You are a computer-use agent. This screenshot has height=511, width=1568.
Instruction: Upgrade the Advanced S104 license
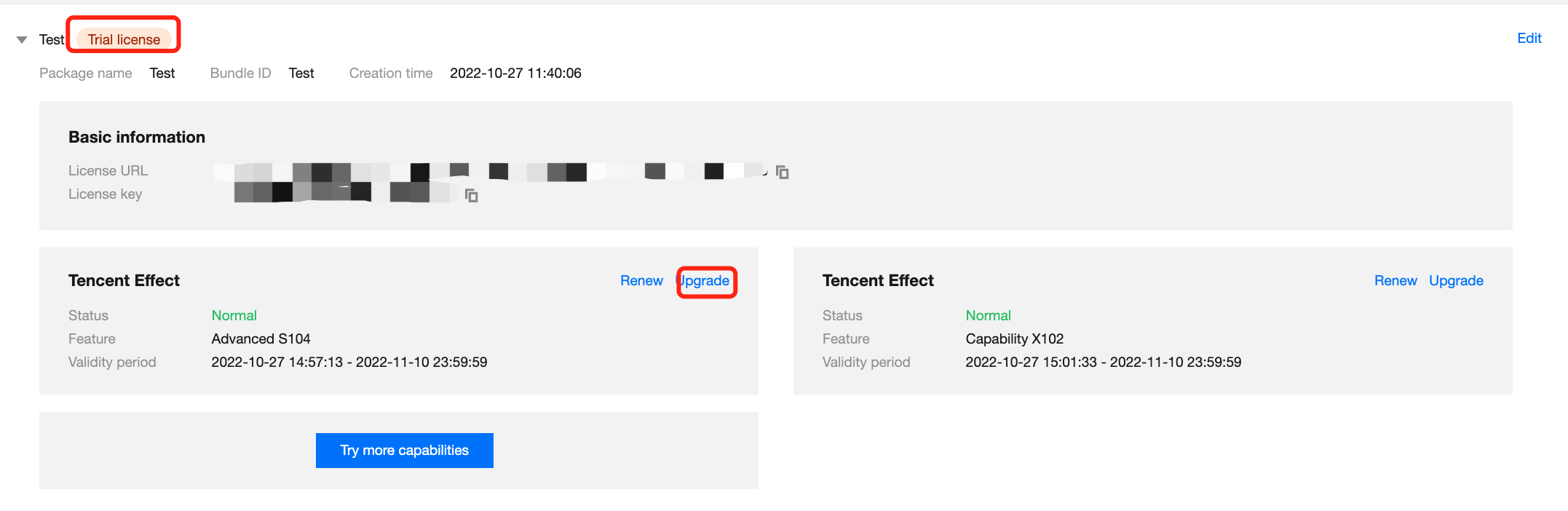point(705,281)
